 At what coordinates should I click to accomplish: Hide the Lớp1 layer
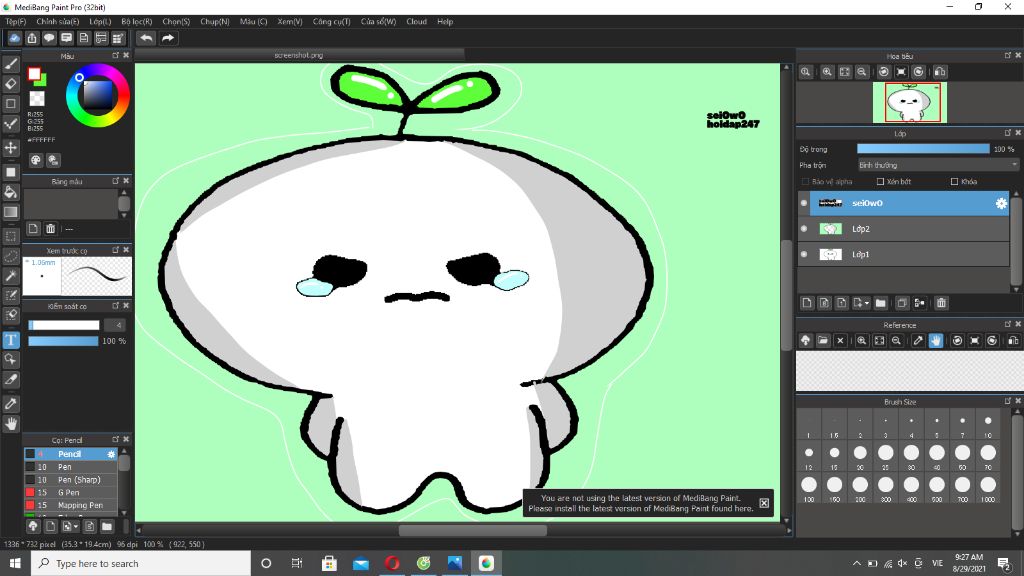(804, 254)
